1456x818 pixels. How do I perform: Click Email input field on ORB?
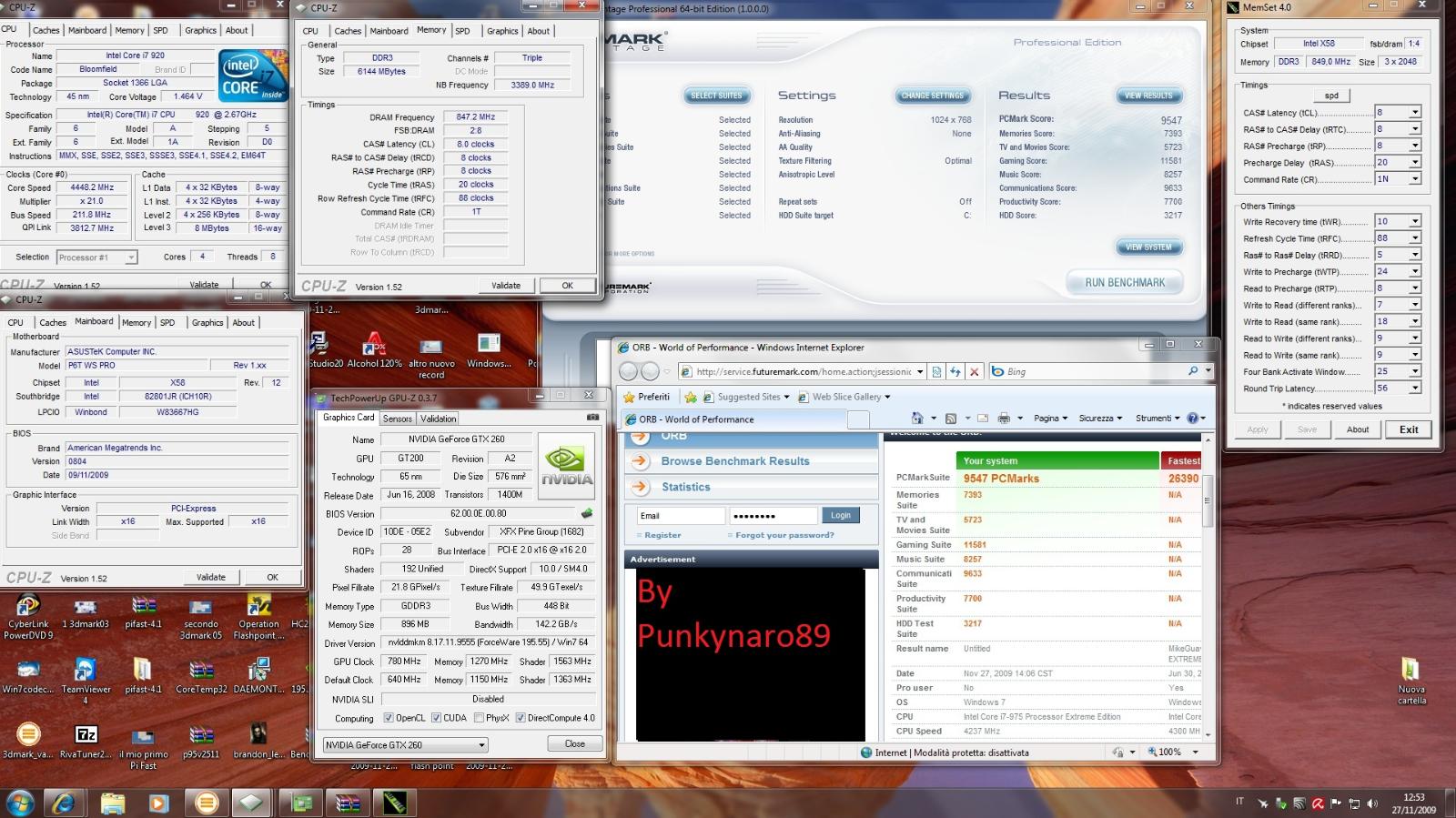(681, 516)
